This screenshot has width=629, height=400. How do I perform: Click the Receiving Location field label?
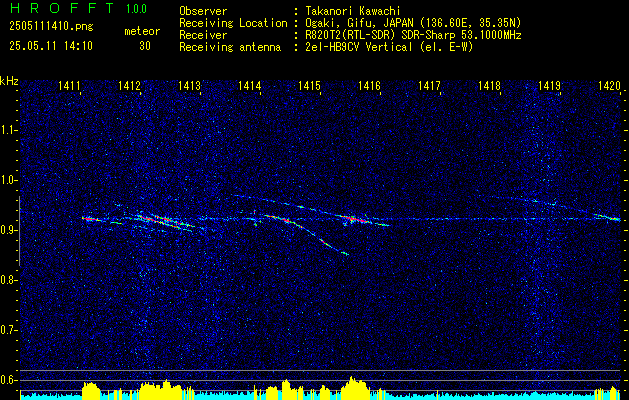point(233,23)
